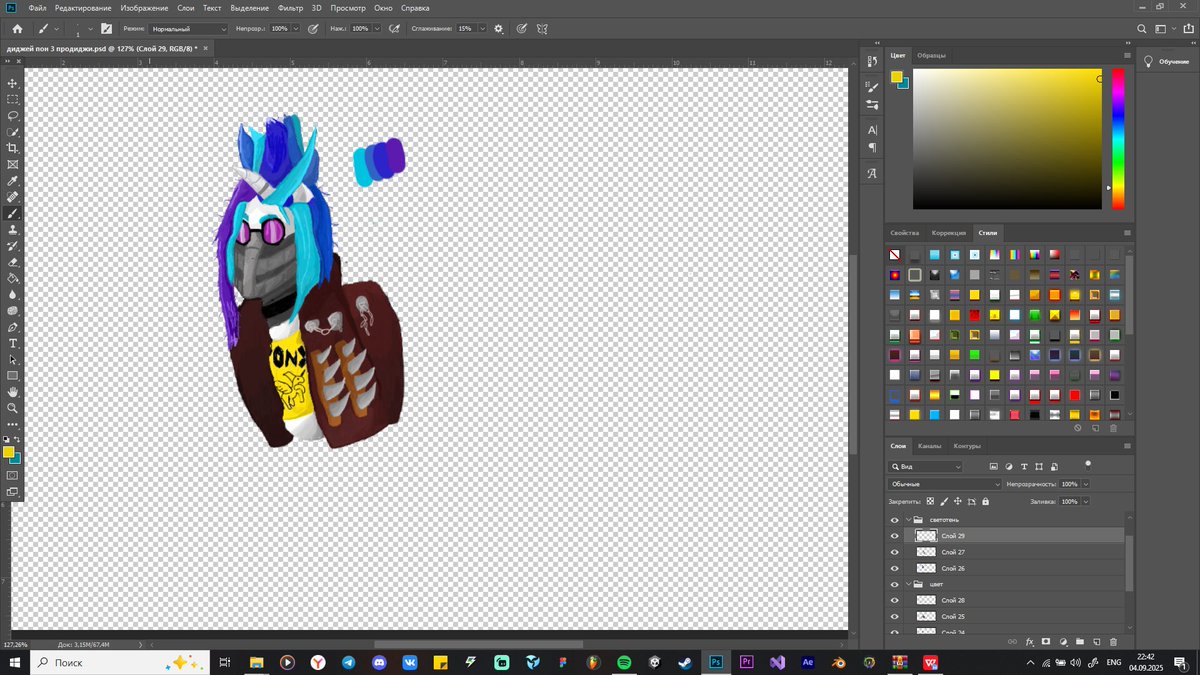1200x675 pixels.
Task: Open the Фильтр menu
Action: tap(290, 8)
